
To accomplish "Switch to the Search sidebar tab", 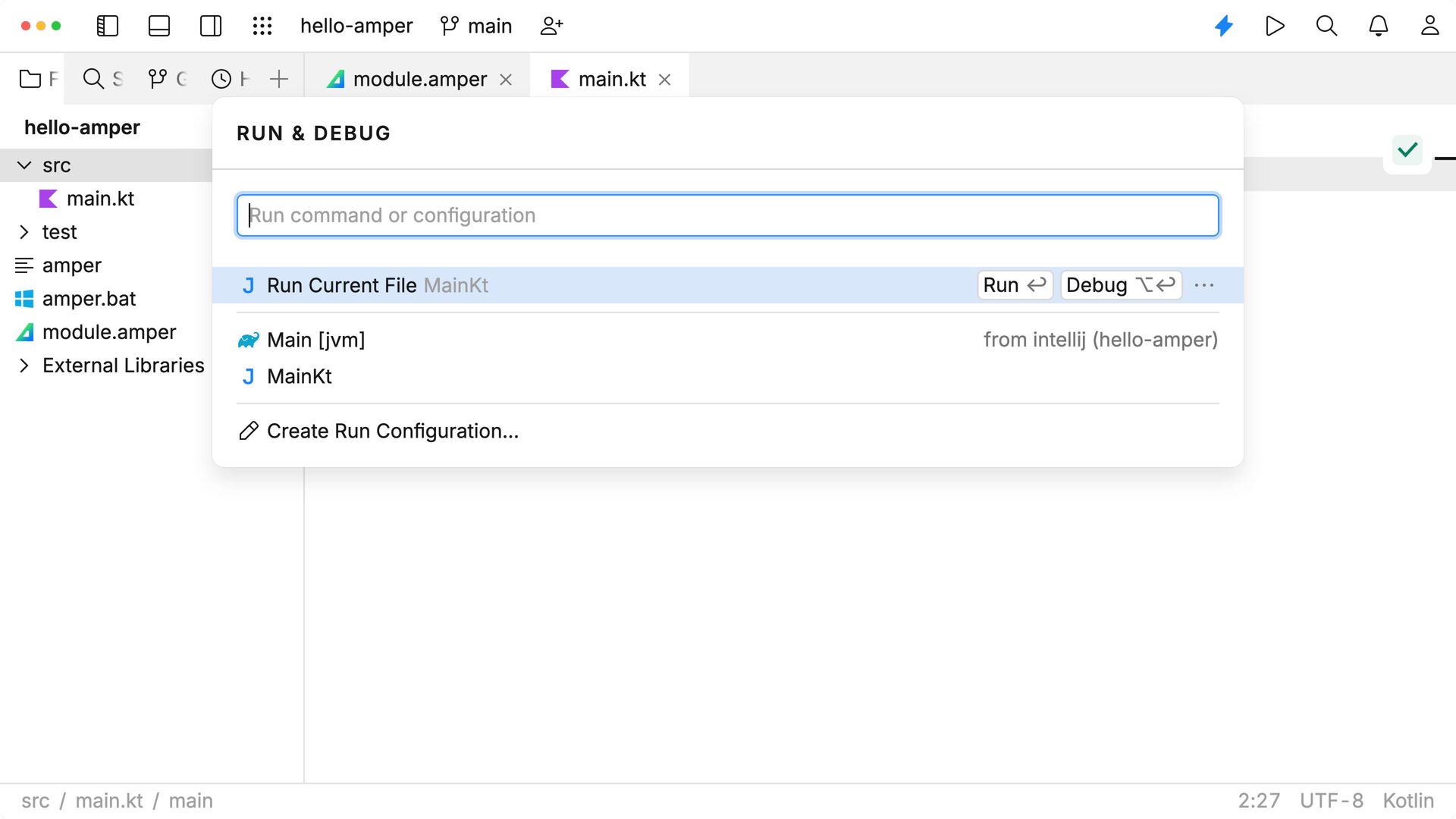I will [102, 79].
